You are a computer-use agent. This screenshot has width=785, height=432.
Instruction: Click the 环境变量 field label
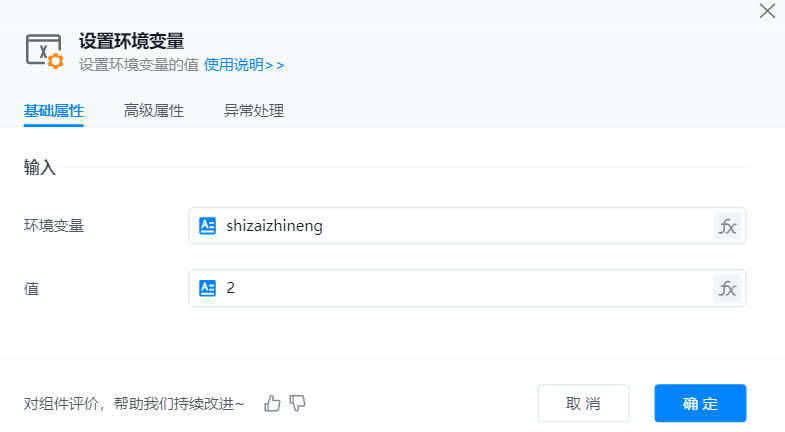(x=54, y=226)
